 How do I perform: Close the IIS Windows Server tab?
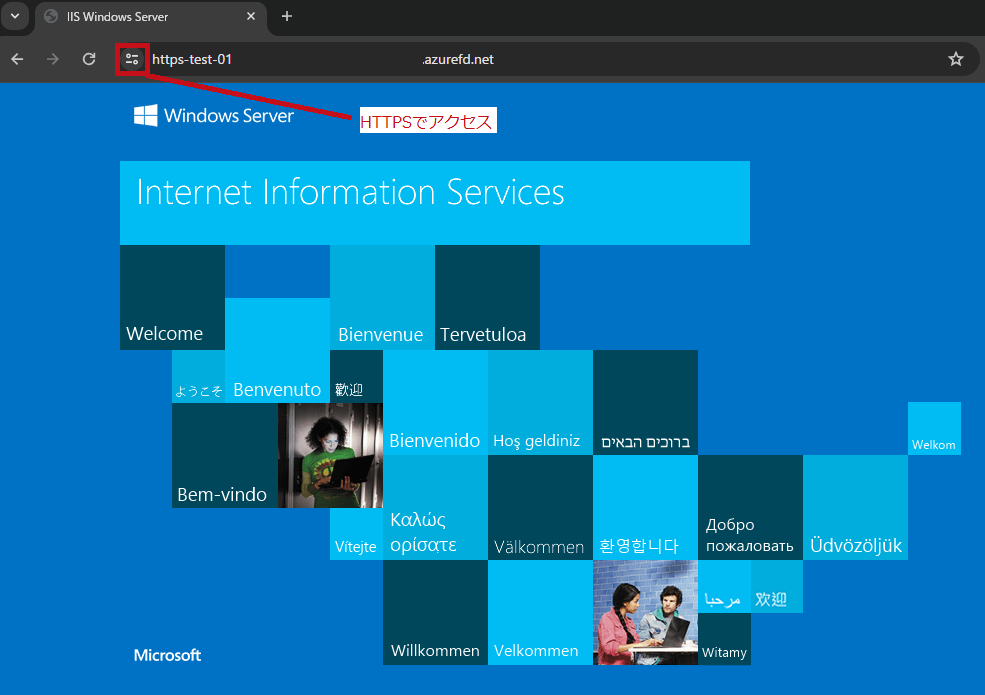251,17
